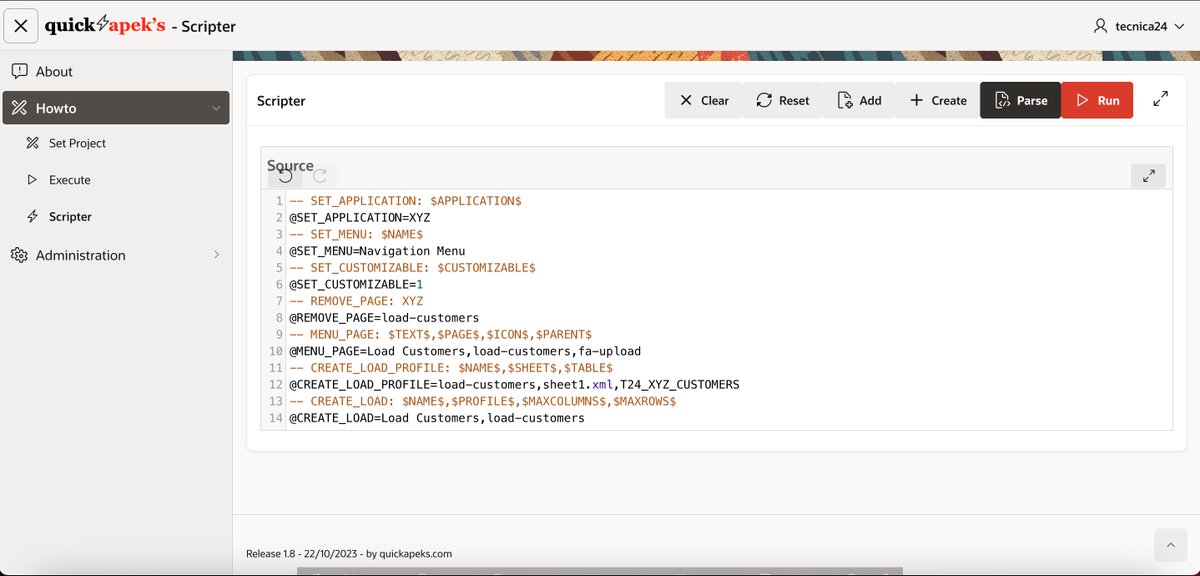Click the About speech-bubble icon
Screen dimensions: 1200x576
click(19, 71)
